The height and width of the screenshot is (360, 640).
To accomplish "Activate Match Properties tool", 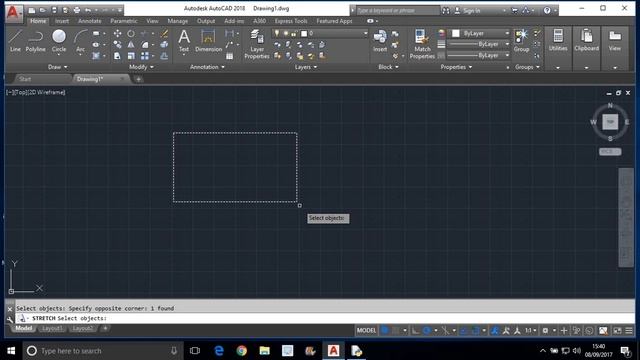I will coord(422,44).
